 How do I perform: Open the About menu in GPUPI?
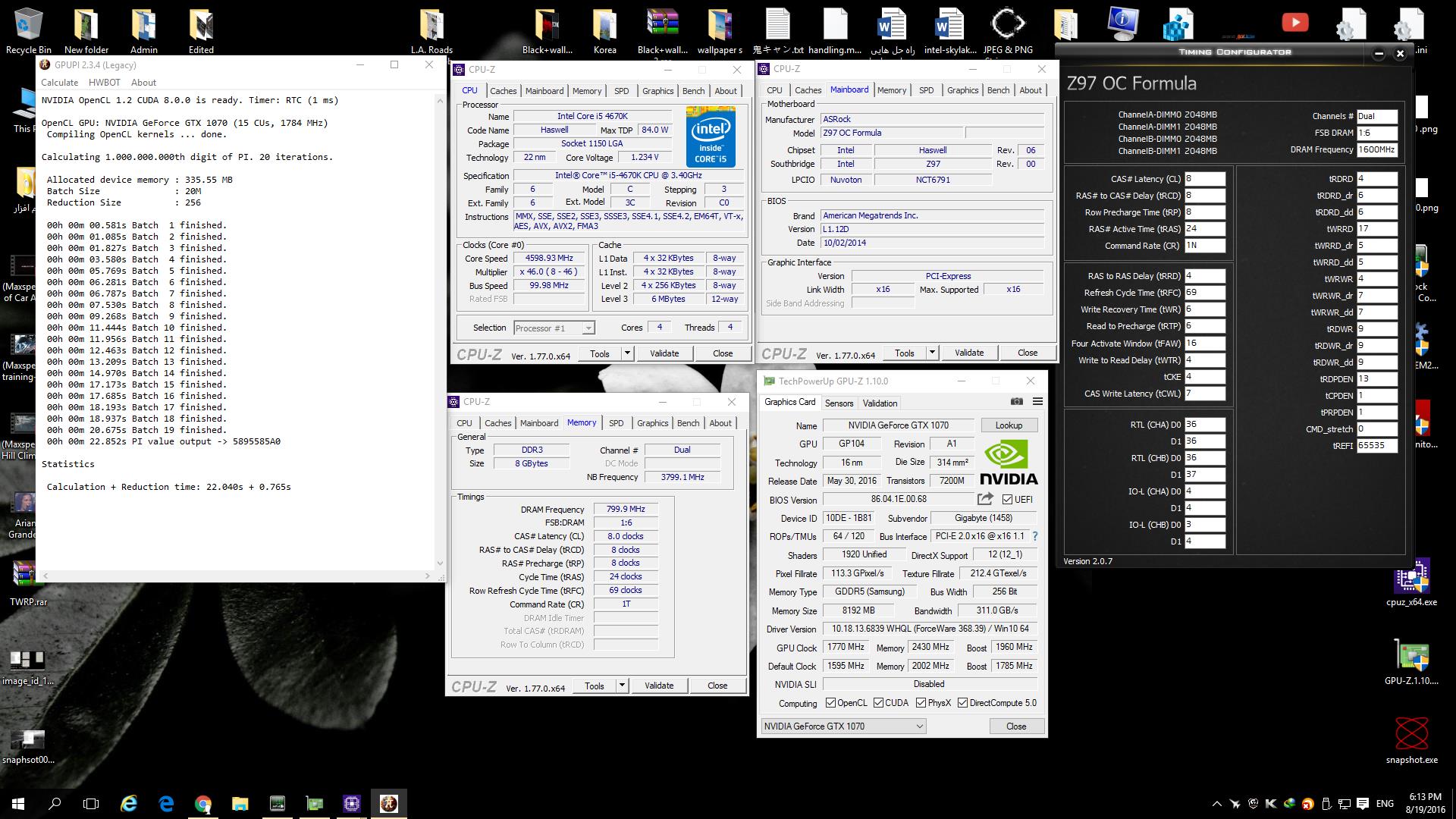click(143, 83)
